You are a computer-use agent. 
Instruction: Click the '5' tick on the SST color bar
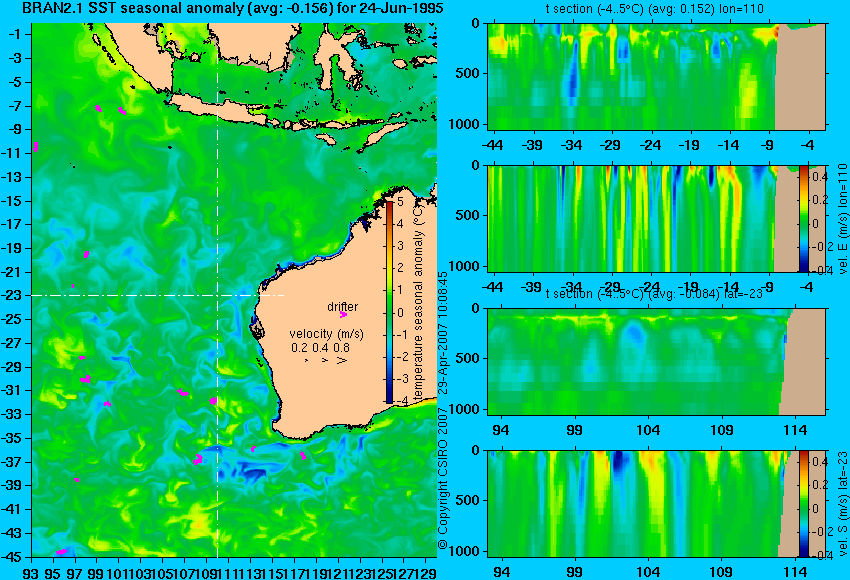pyautogui.click(x=400, y=202)
